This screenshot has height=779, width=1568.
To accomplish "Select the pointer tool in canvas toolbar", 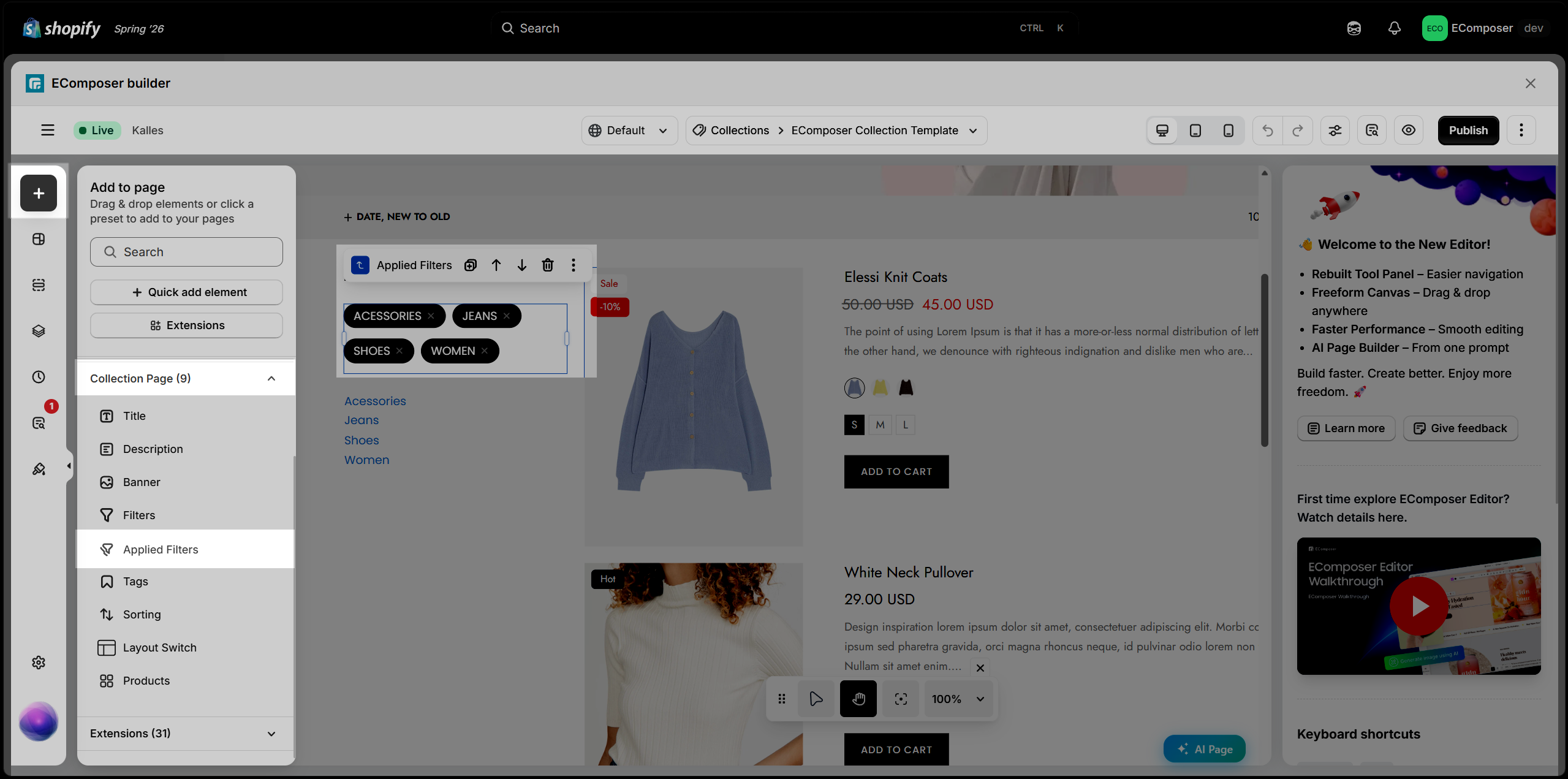I will (816, 699).
